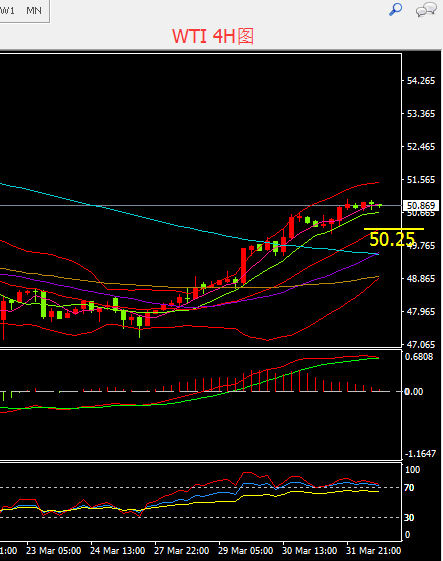The image size is (443, 561).
Task: Click the 53.365 price axis value
Action: (421, 113)
